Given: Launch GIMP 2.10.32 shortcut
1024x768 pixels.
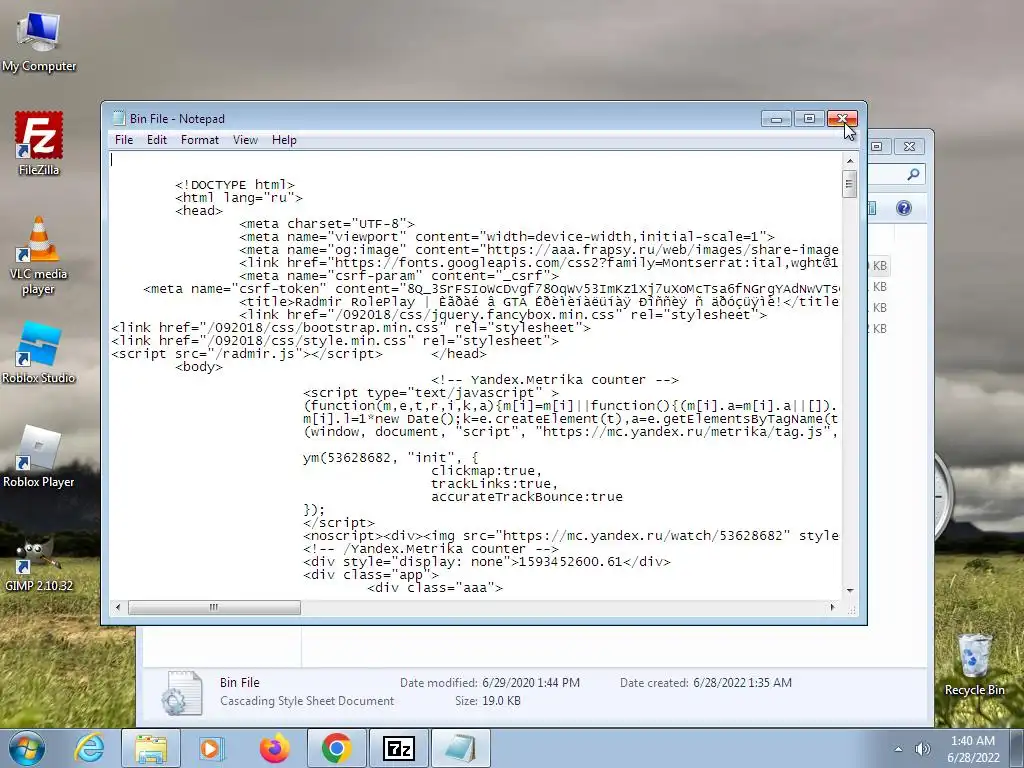Looking at the screenshot, I should click(x=39, y=562).
